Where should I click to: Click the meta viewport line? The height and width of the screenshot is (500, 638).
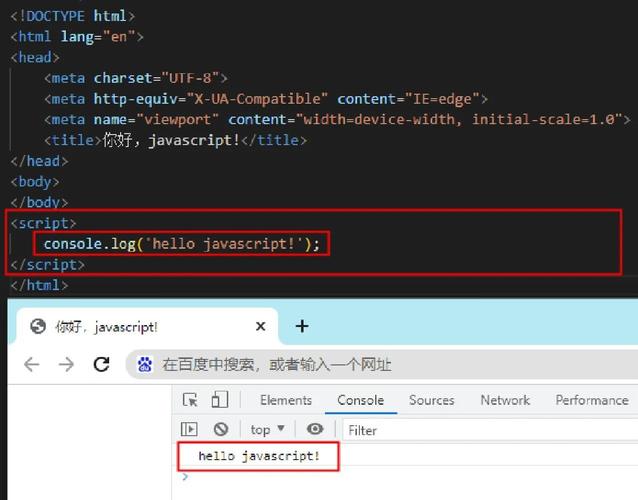click(337, 120)
